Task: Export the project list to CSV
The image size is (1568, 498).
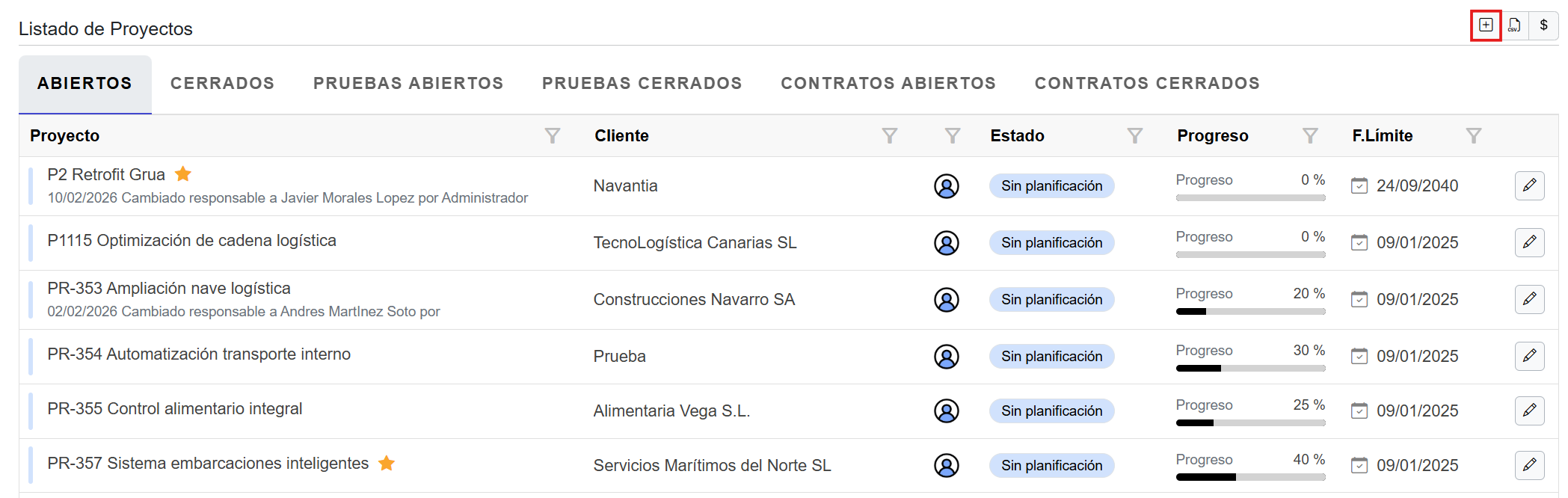Action: (1514, 25)
